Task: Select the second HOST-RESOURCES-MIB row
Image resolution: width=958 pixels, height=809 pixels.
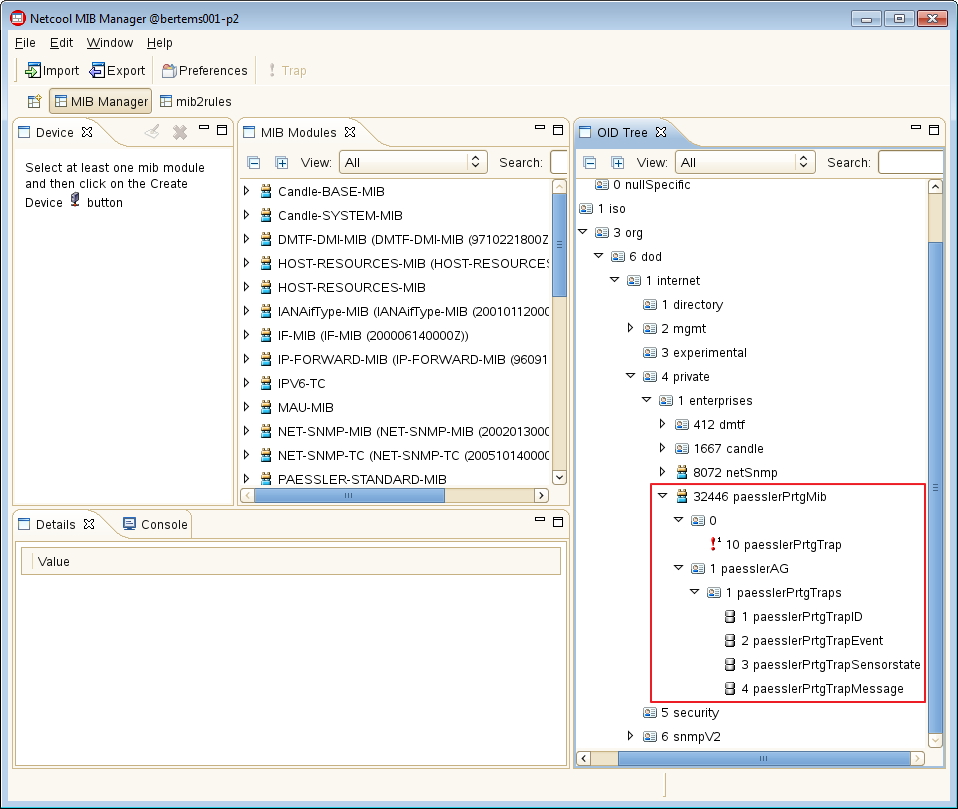Action: [x=351, y=288]
